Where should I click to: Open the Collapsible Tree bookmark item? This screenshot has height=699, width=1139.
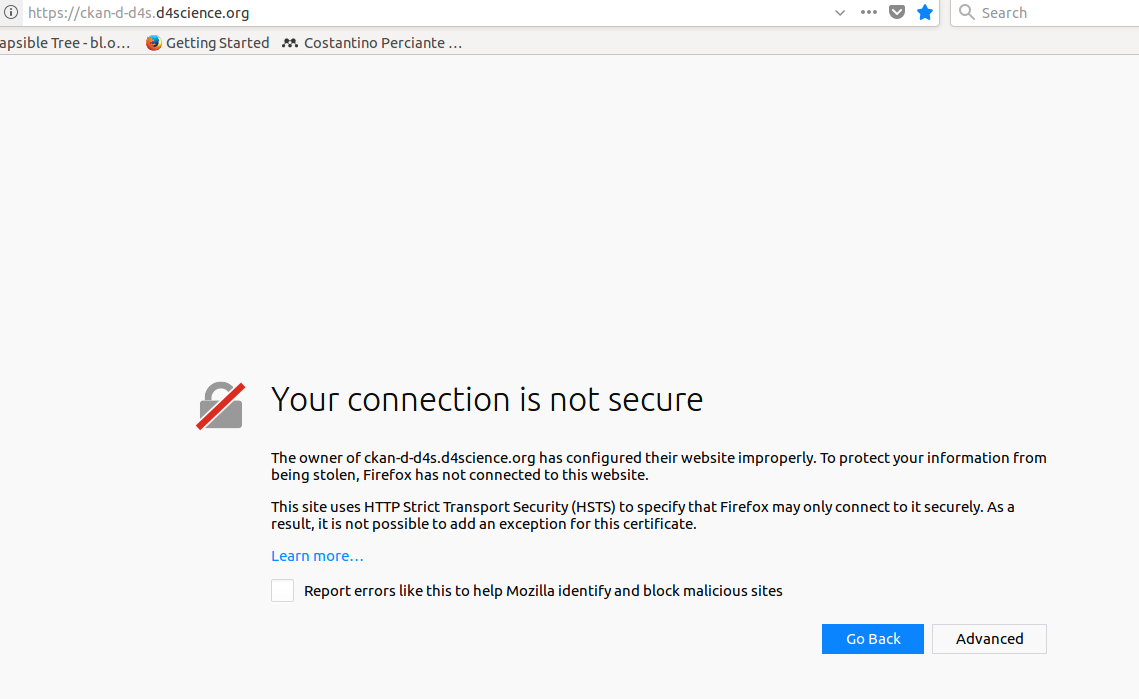click(65, 43)
